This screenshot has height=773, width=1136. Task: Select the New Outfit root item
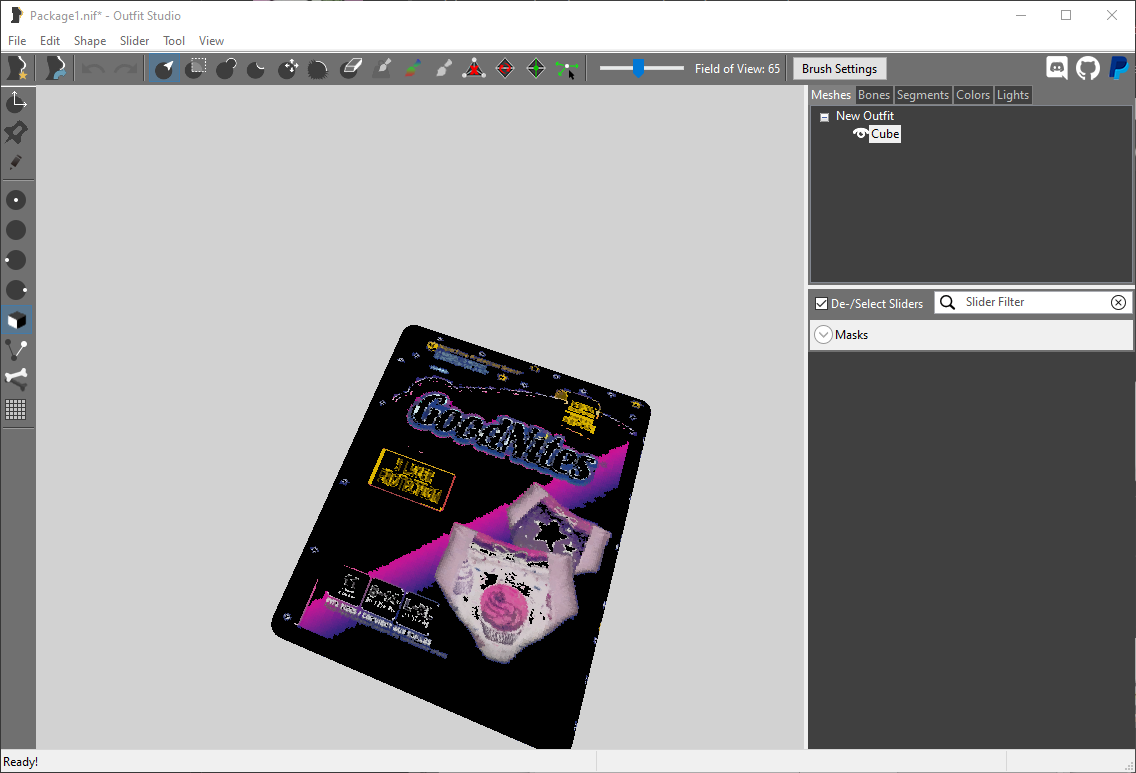(x=864, y=116)
